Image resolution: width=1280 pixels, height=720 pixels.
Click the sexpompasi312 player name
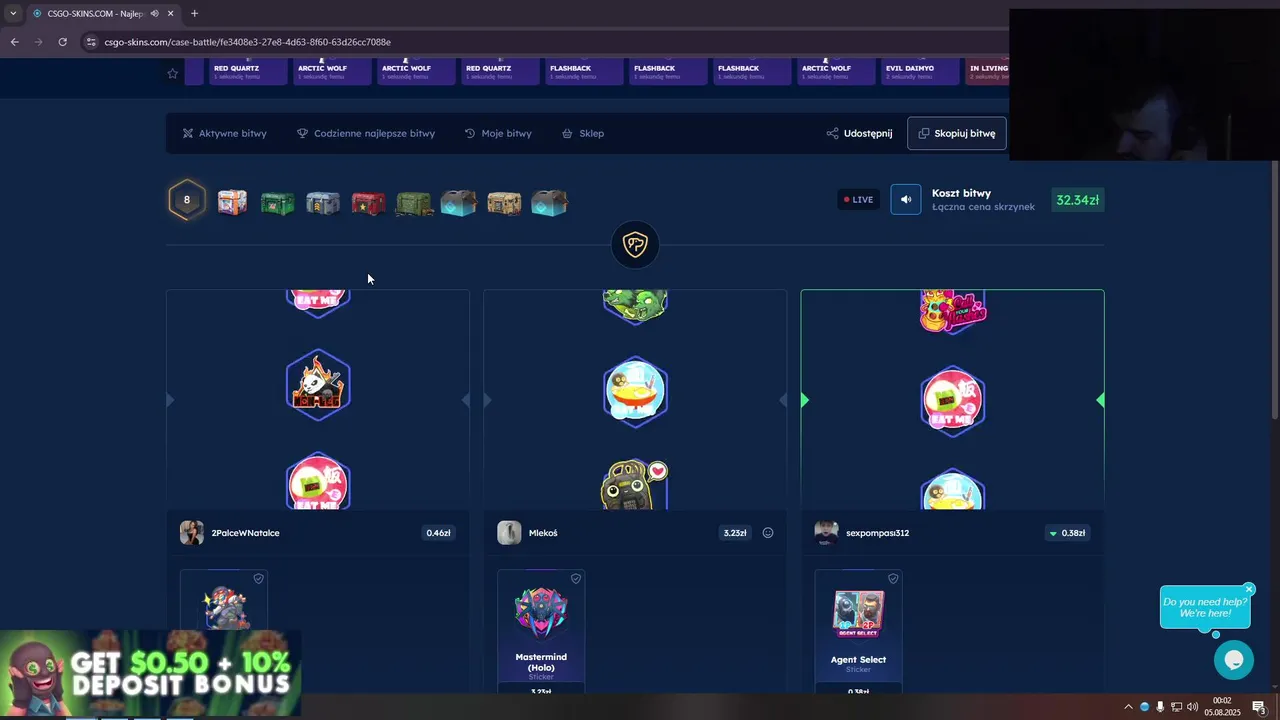click(877, 533)
